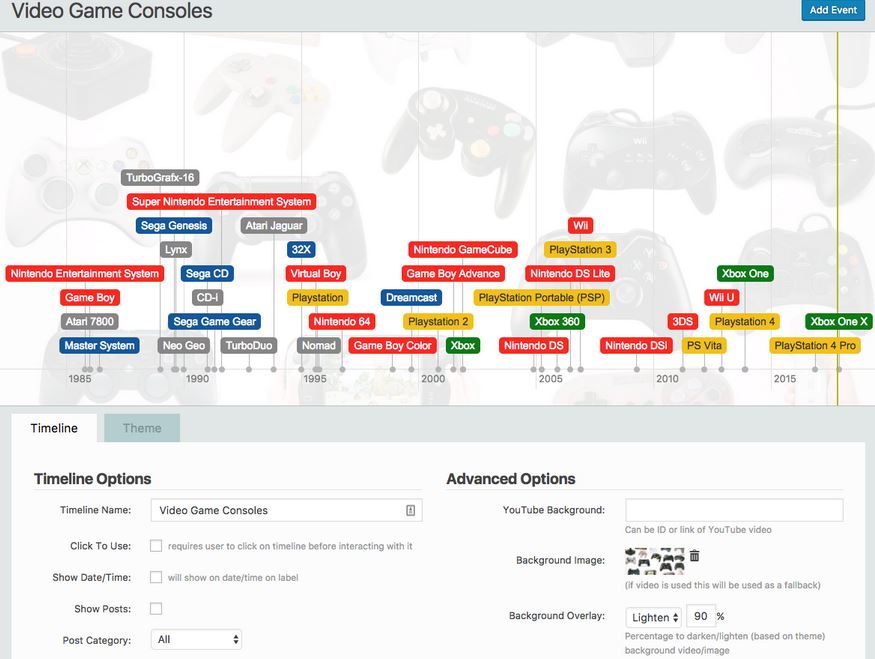Open the Atari 7800 event
The height and width of the screenshot is (659, 875).
click(90, 321)
